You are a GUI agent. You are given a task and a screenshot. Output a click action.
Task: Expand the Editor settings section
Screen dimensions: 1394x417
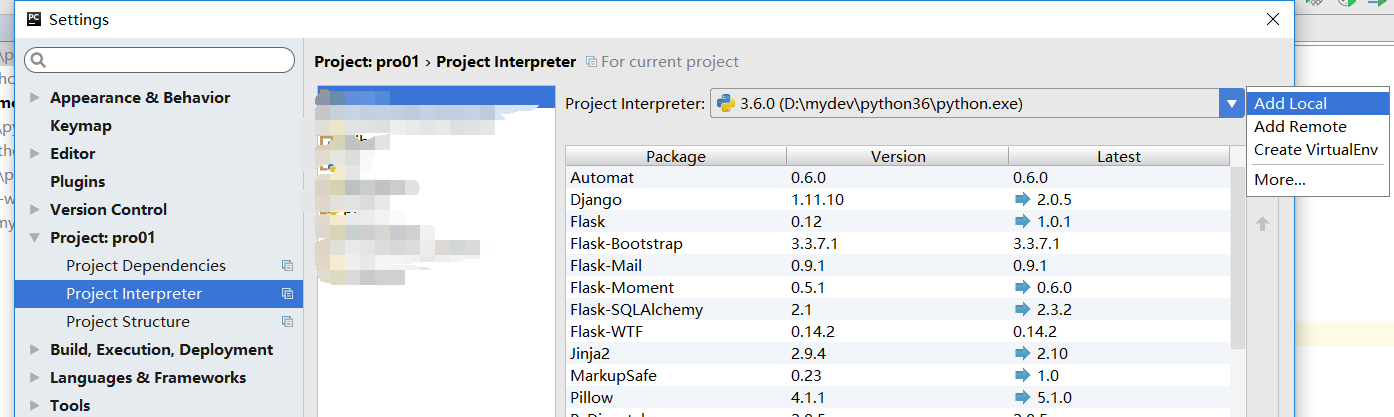35,154
